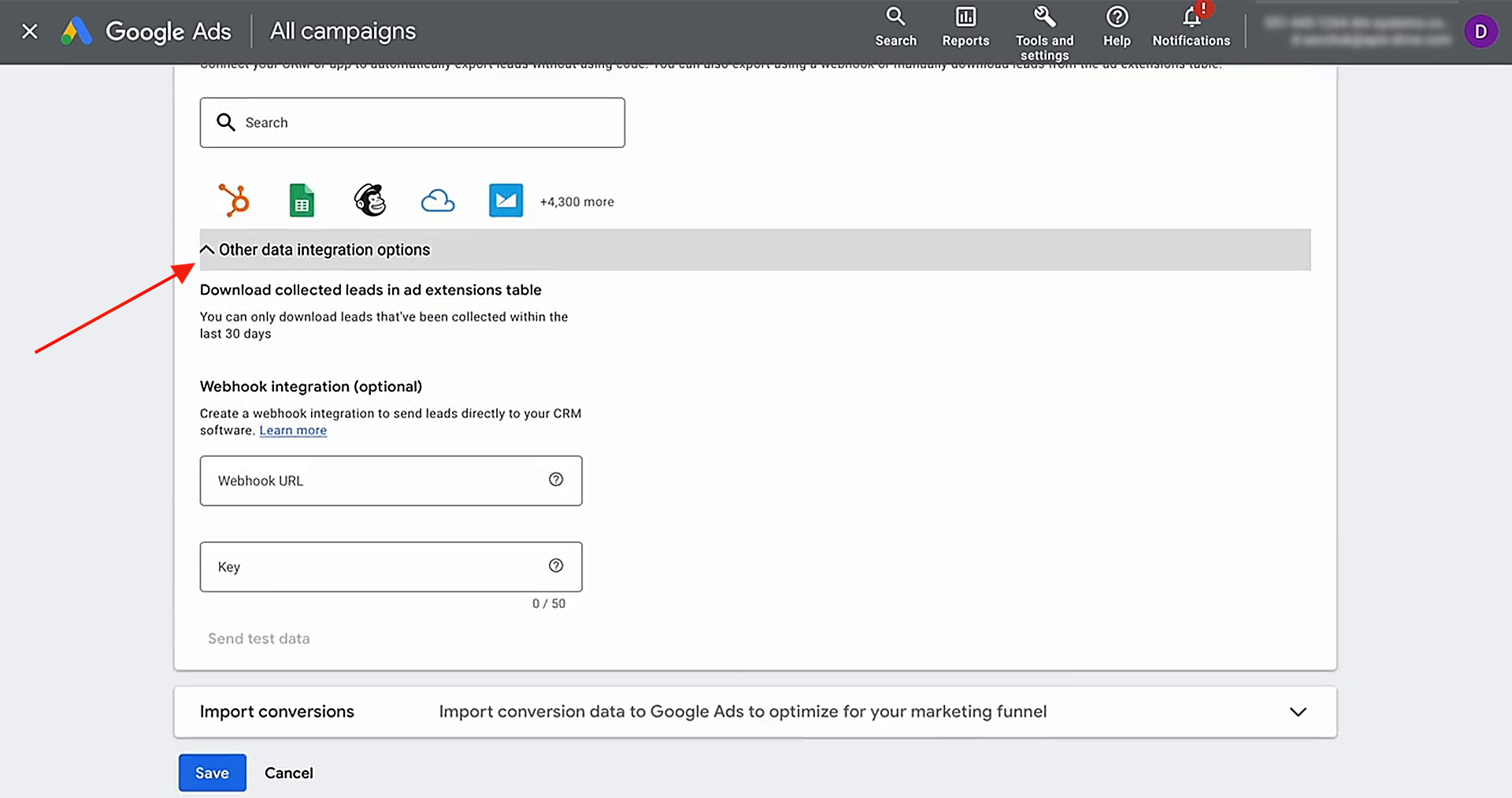Open help tooltip for Key field

tap(556, 565)
